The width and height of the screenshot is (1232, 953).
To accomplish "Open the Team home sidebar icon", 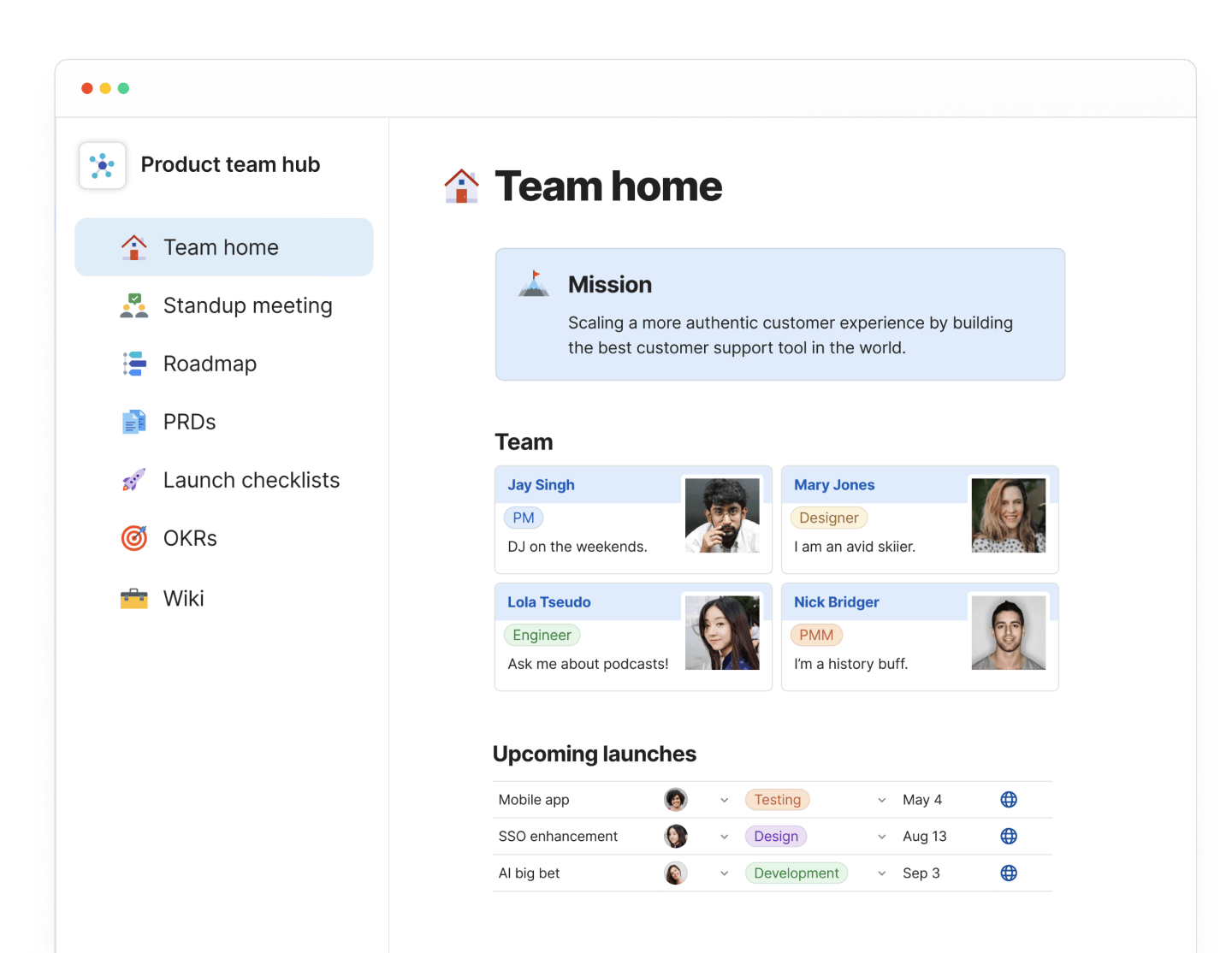I will (x=133, y=246).
